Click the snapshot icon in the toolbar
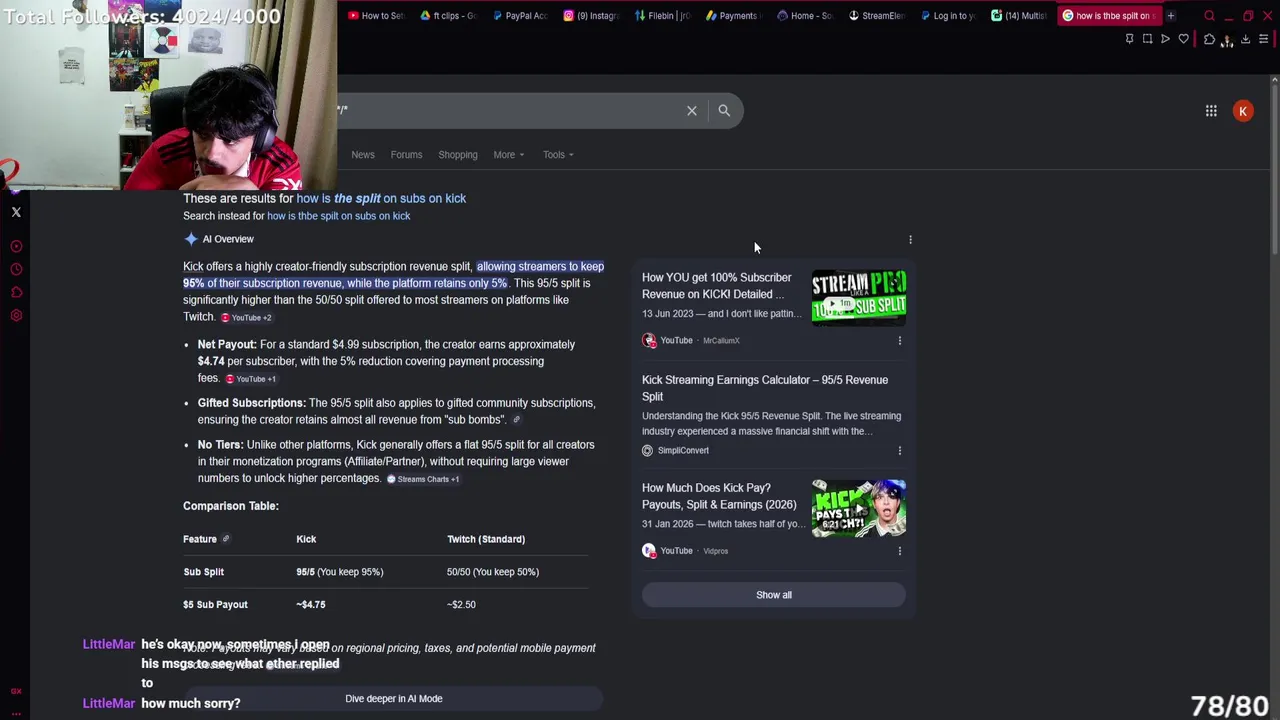Viewport: 1280px width, 720px height. pyautogui.click(x=1147, y=39)
